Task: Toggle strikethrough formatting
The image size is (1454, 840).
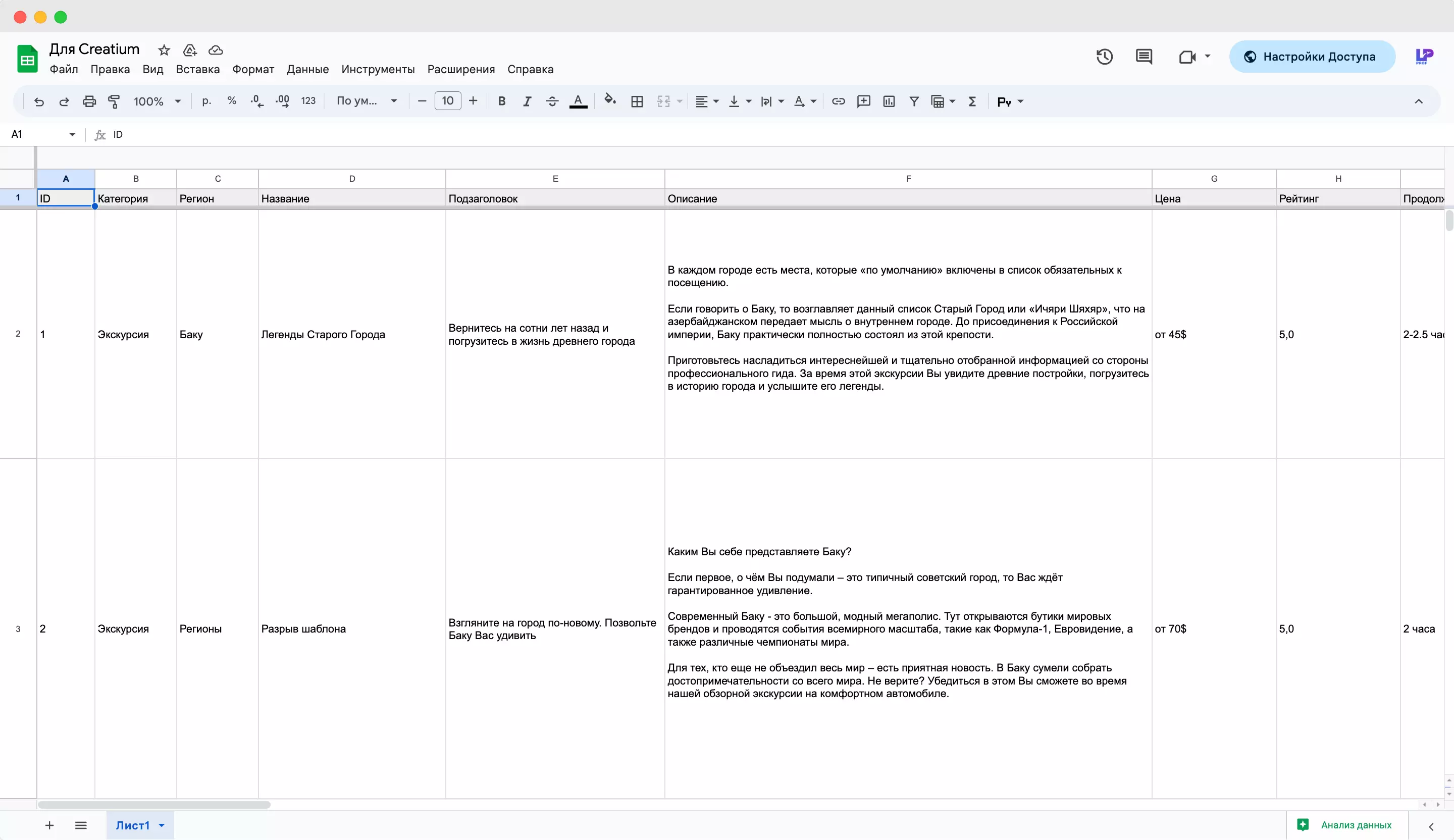Action: 552,101
